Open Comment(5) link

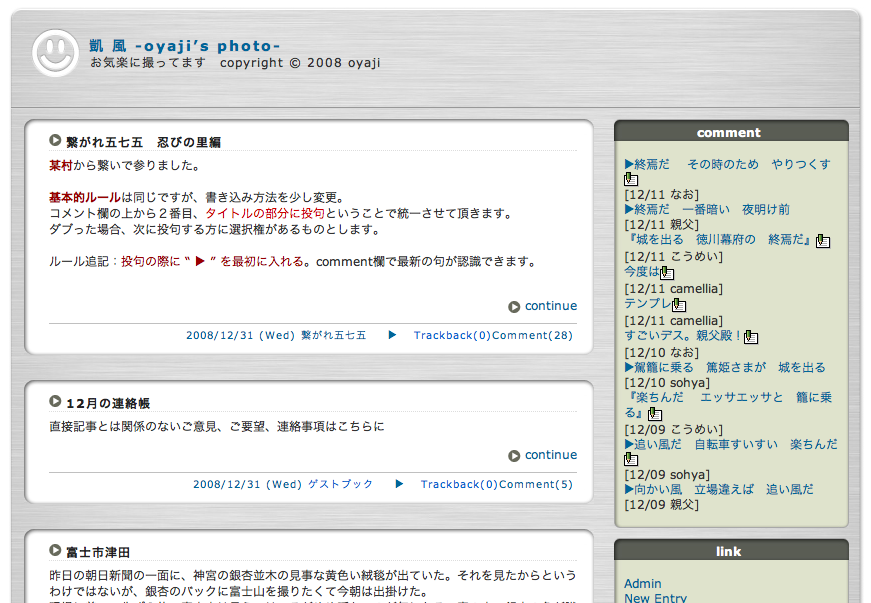pyautogui.click(x=535, y=484)
